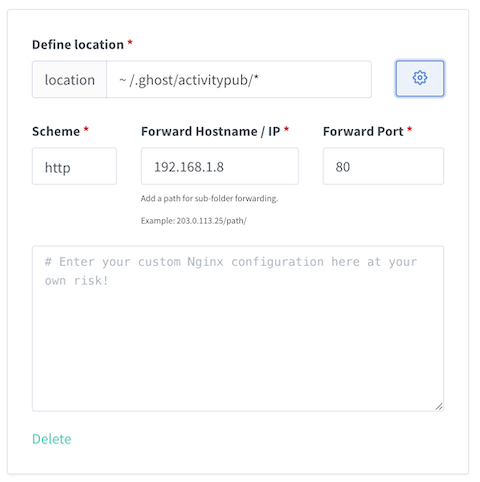Click the red asterisk beside Forward Port
This screenshot has height=482, width=480.
(x=410, y=129)
